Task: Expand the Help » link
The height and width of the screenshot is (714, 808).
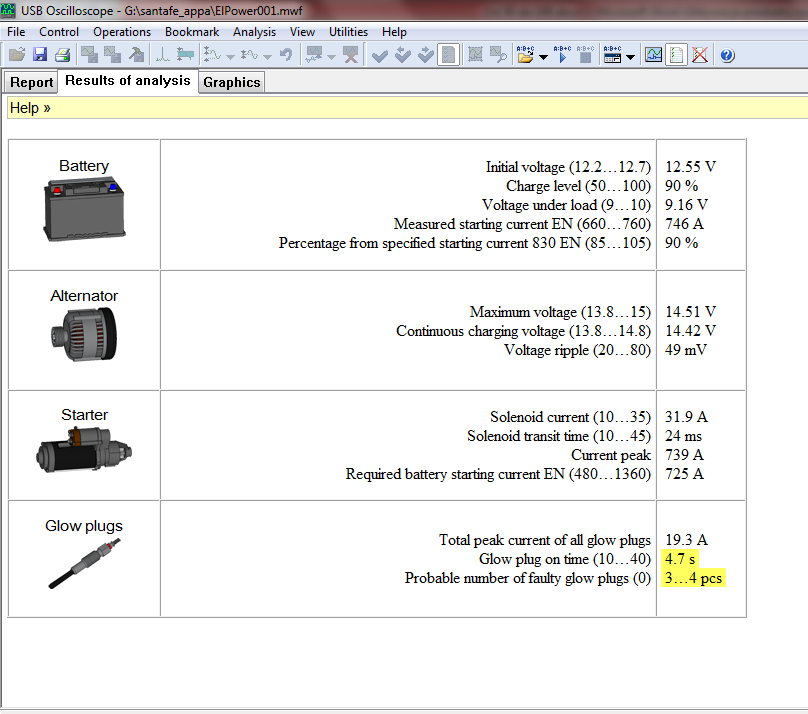Action: 30,108
